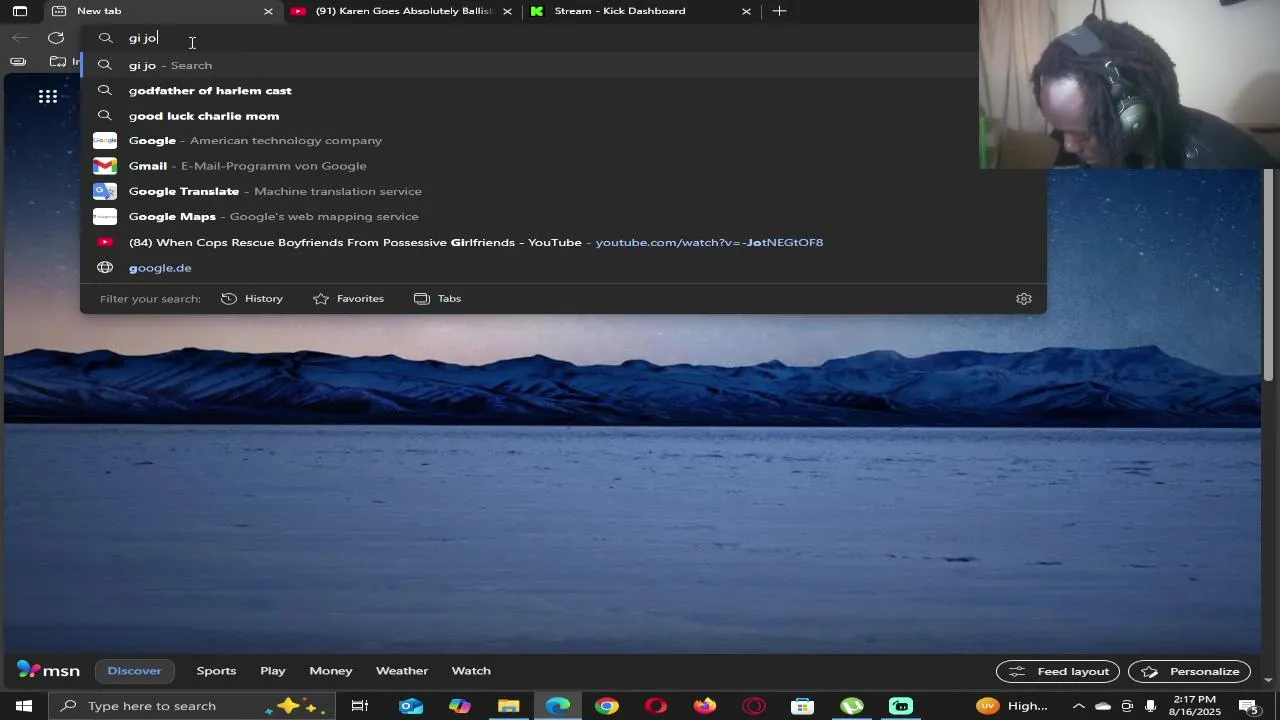Screen dimensions: 1280x720
Task: Open the Personalize button
Action: pyautogui.click(x=1190, y=672)
